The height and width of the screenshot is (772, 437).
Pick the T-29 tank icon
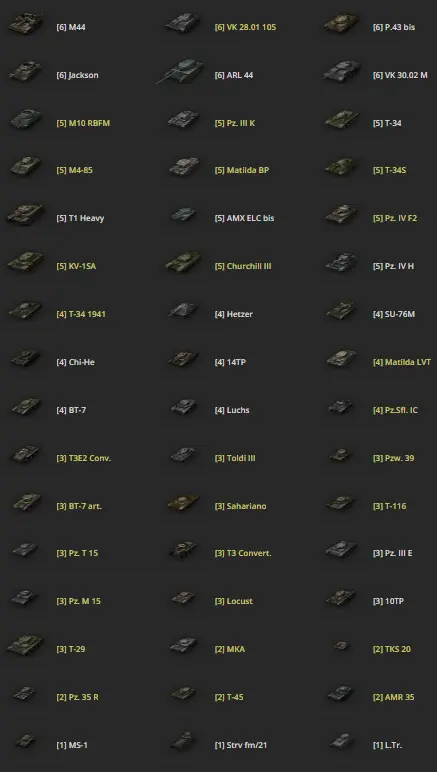point(26,645)
